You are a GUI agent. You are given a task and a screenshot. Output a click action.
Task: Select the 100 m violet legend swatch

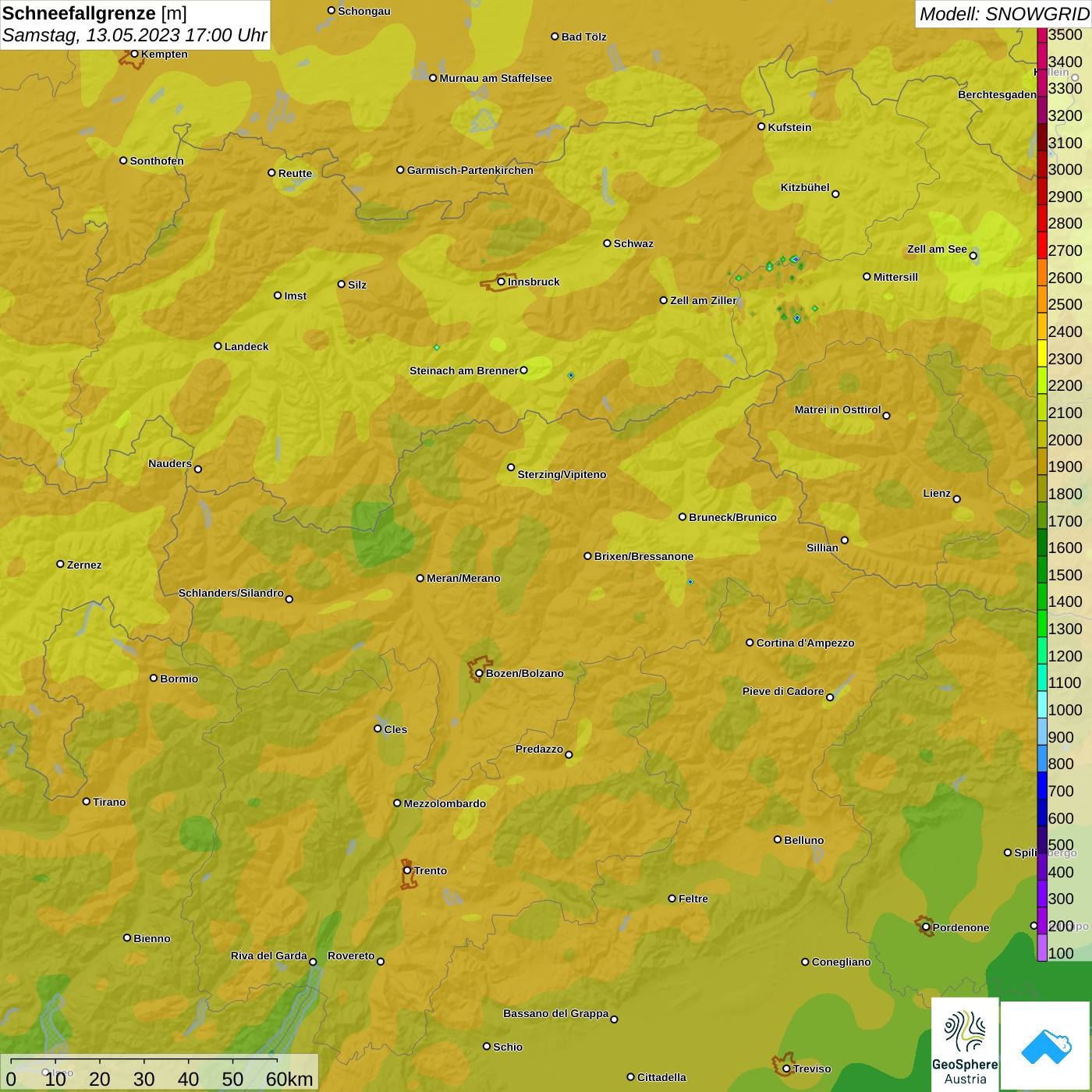pos(1042,948)
